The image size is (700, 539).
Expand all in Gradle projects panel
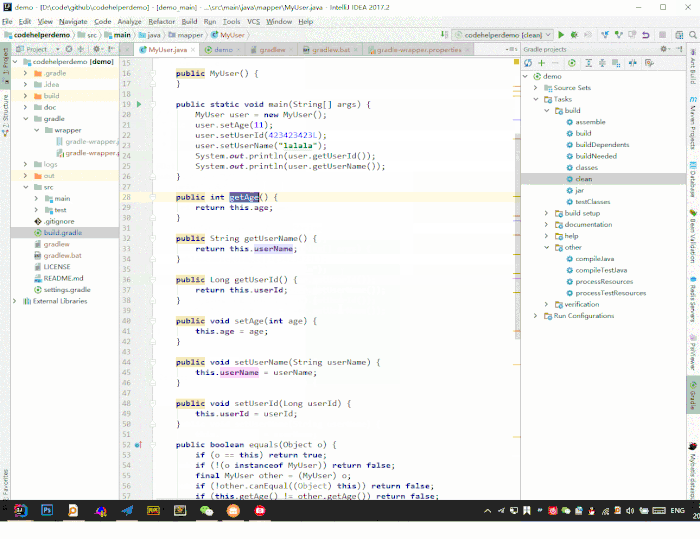588,62
